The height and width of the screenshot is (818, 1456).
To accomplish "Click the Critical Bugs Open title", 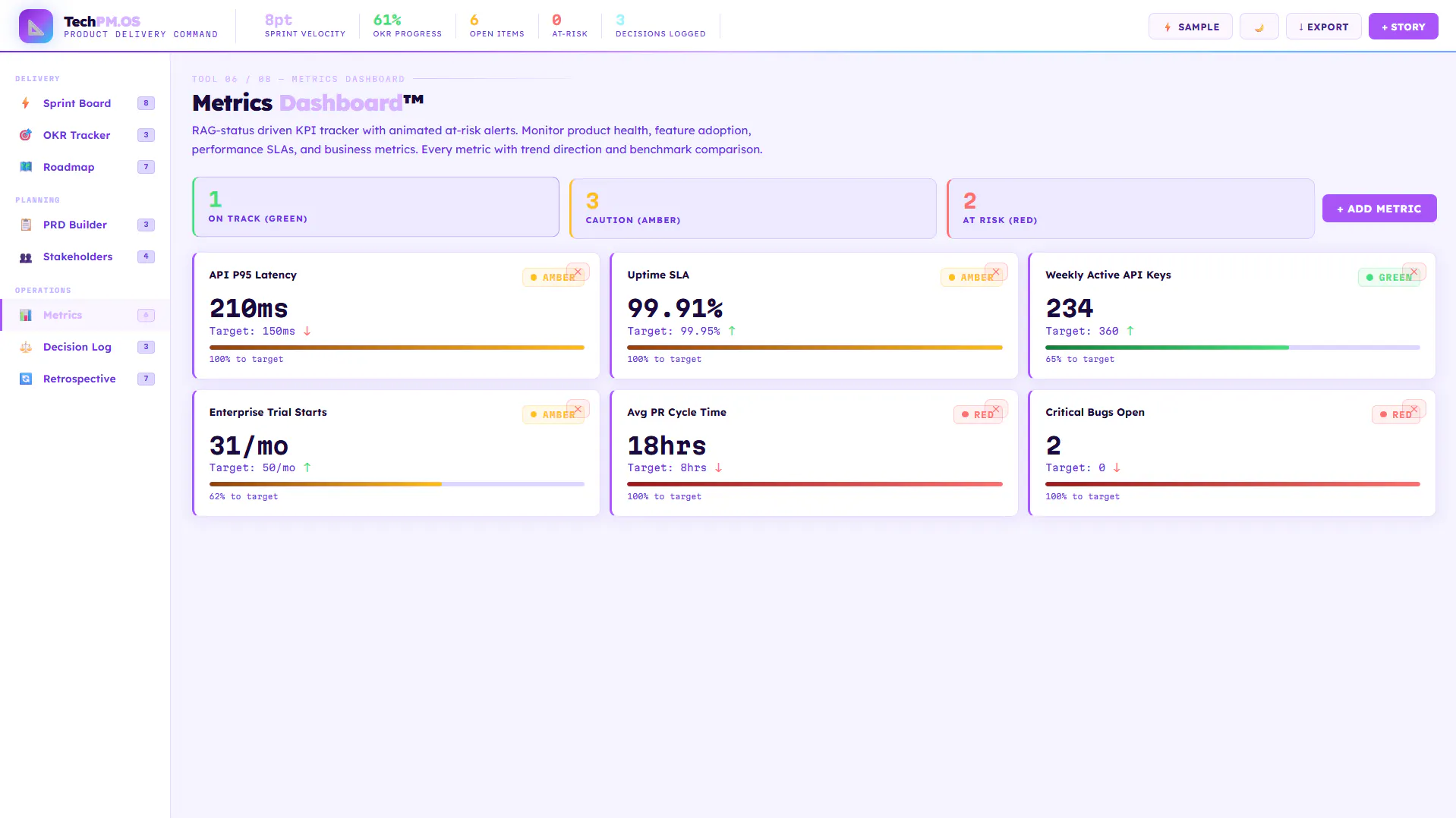I will 1095,412.
